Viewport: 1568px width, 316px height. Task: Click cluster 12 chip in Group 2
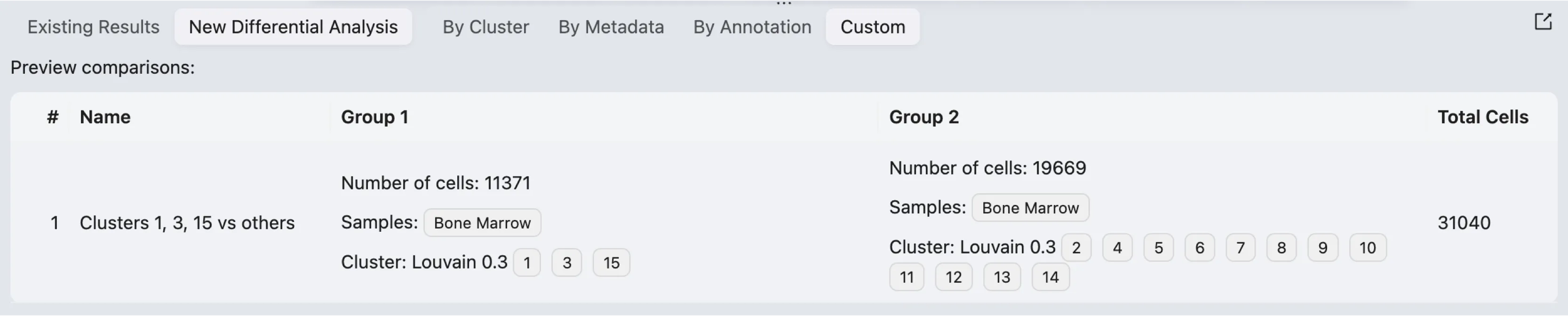tap(953, 277)
